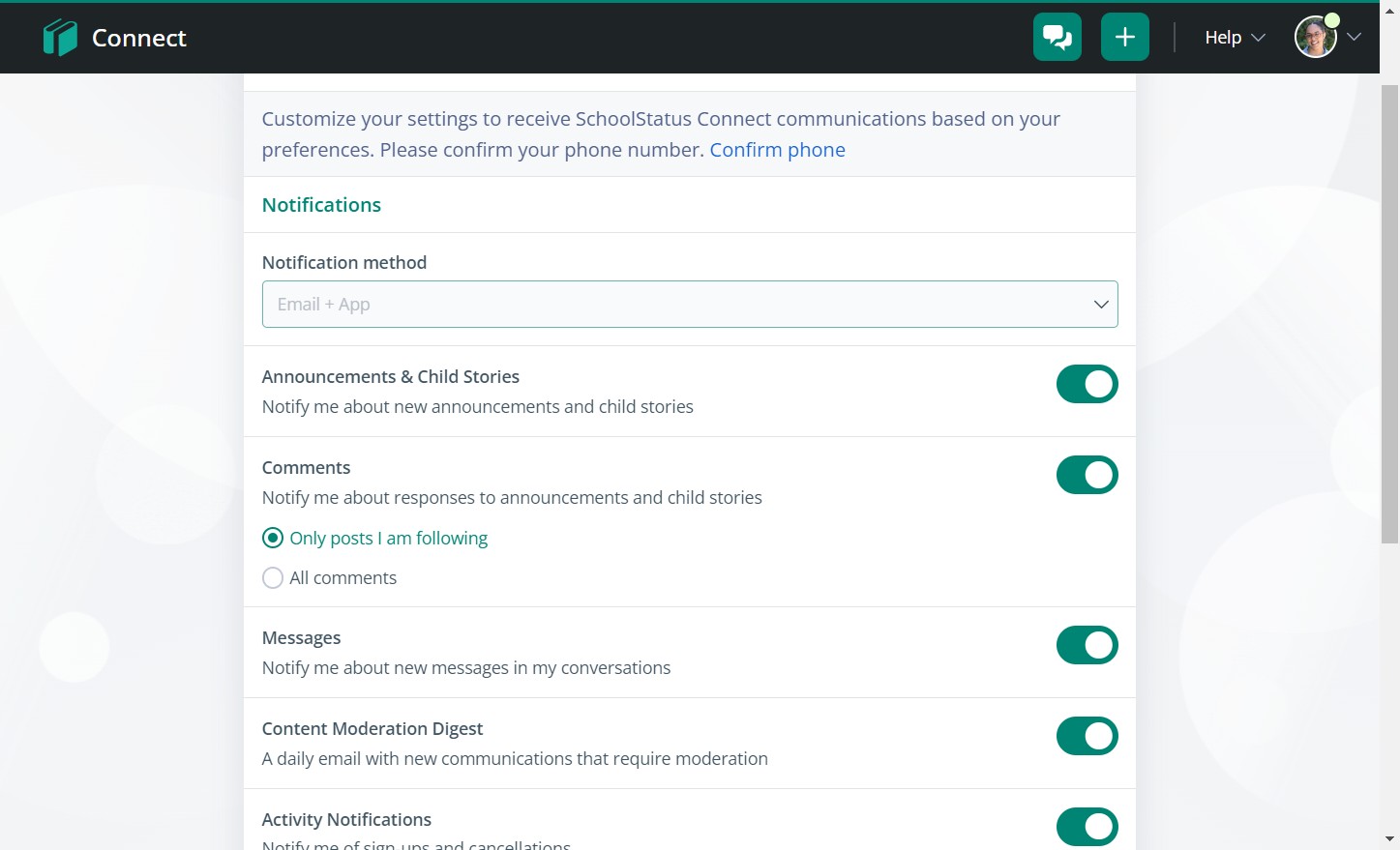Switch off Activity Notifications toggle
1400x850 pixels.
pos(1087,827)
